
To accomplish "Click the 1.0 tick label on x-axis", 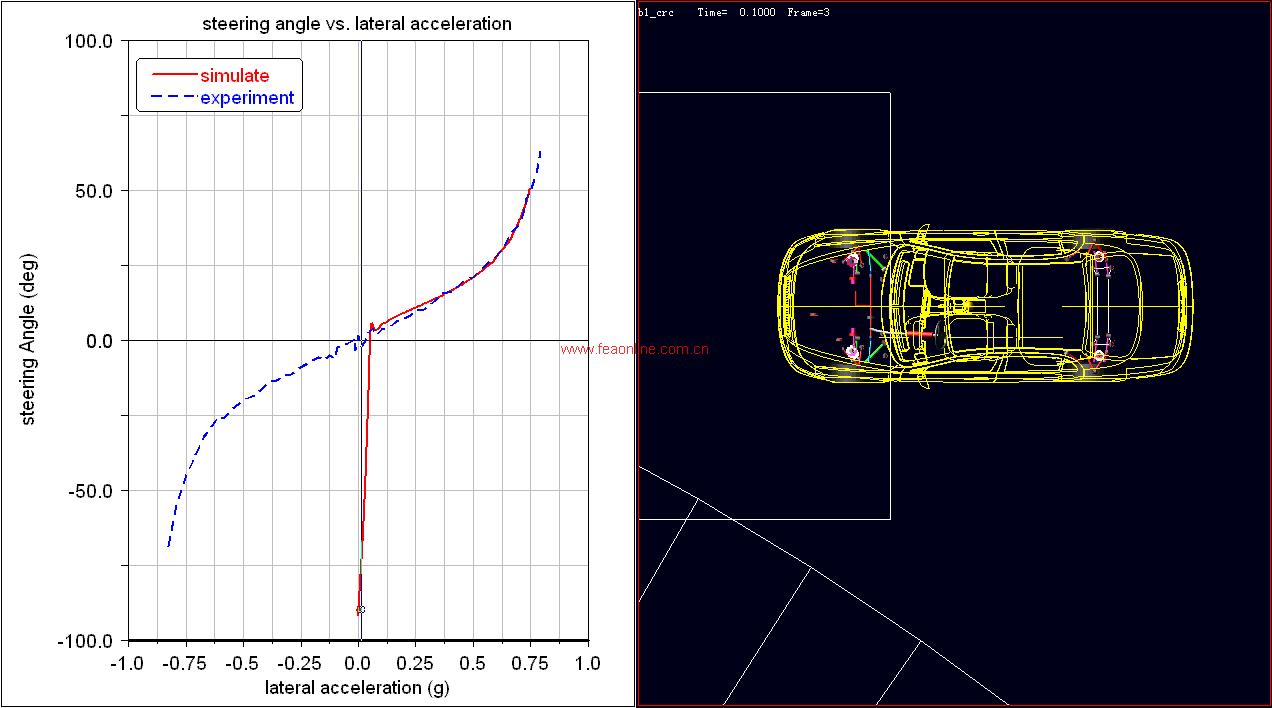I will (588, 663).
